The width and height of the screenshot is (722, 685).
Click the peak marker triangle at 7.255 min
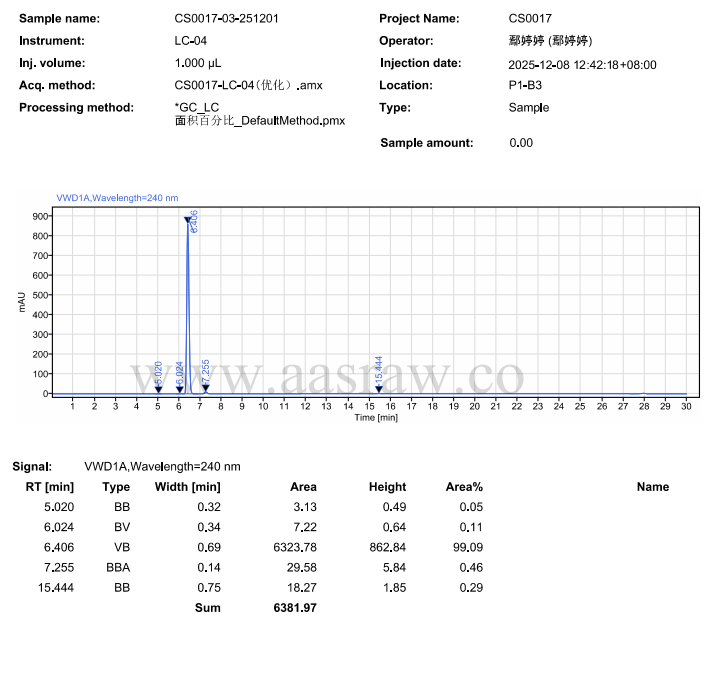click(204, 389)
